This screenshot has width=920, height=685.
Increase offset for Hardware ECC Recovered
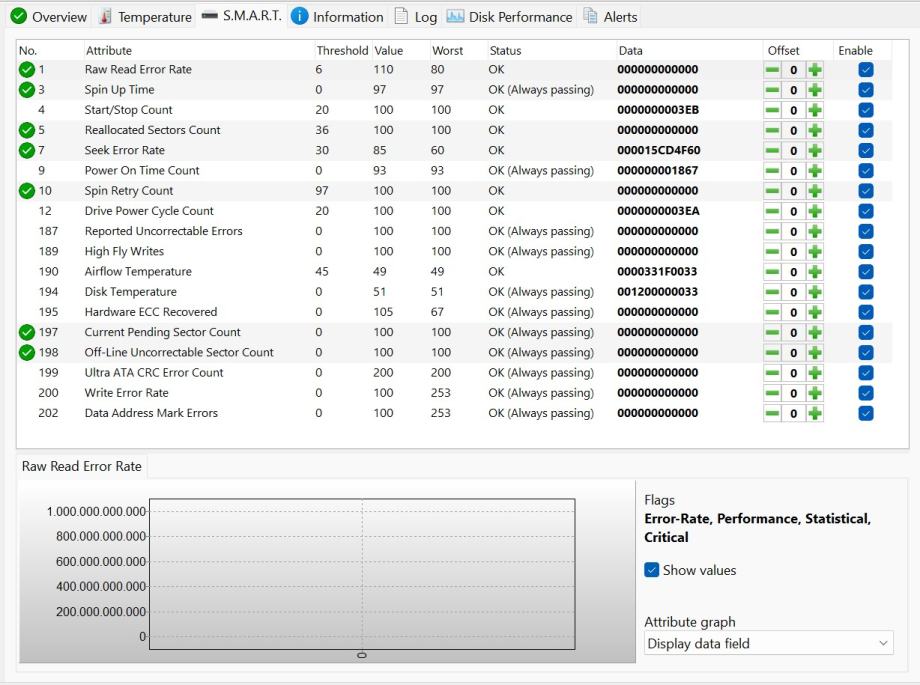pos(814,312)
